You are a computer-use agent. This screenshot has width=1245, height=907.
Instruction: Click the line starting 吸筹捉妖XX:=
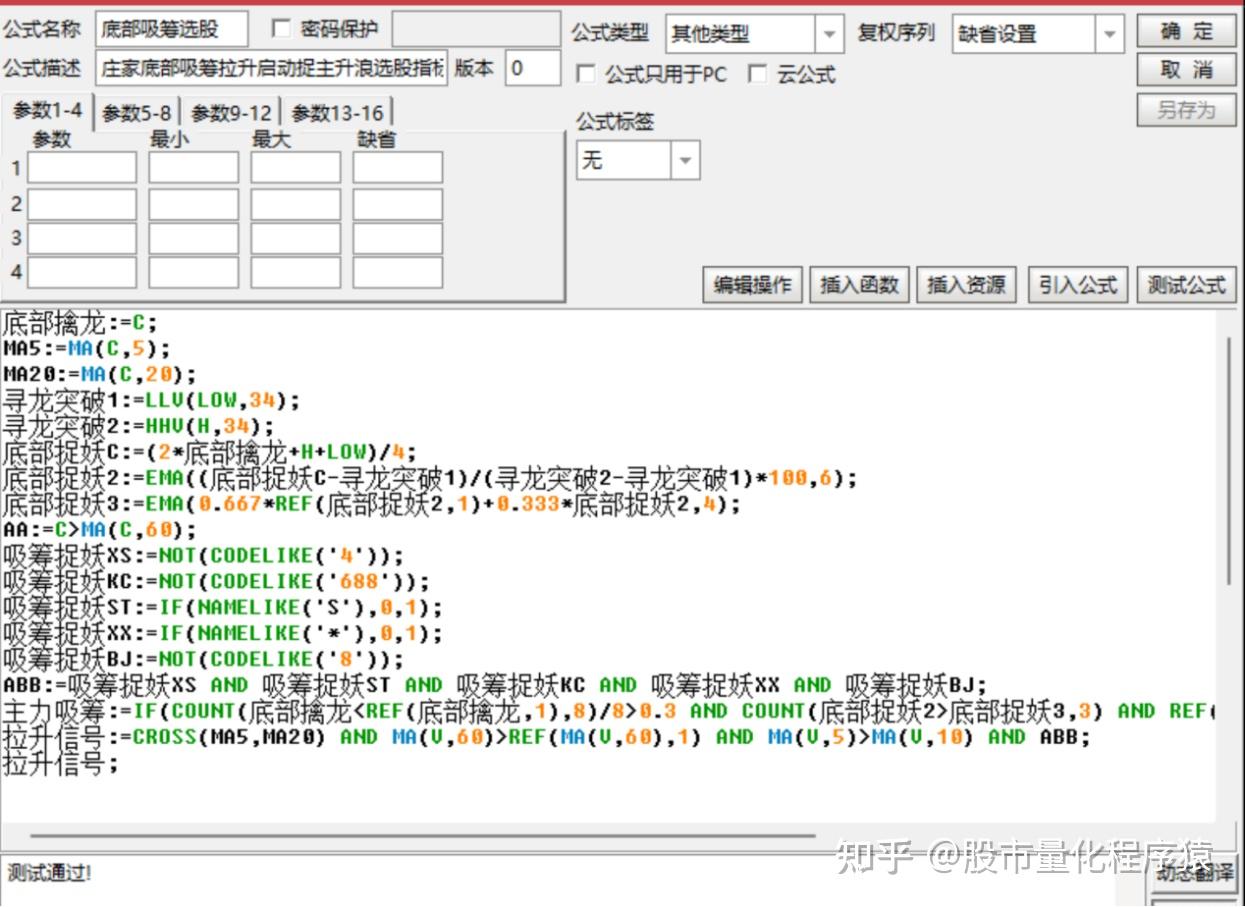click(x=222, y=634)
